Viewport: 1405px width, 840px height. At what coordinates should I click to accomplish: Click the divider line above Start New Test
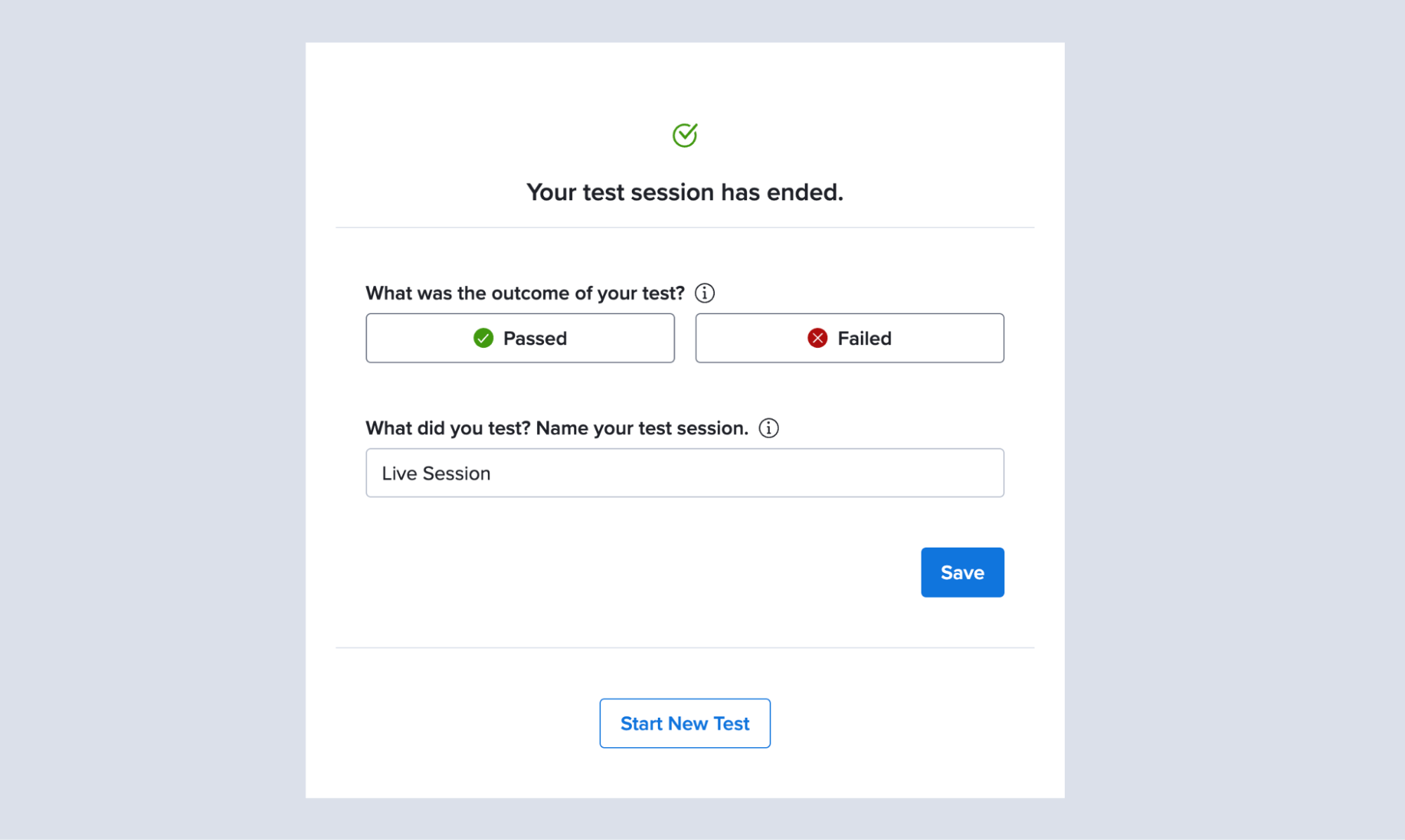[x=685, y=647]
